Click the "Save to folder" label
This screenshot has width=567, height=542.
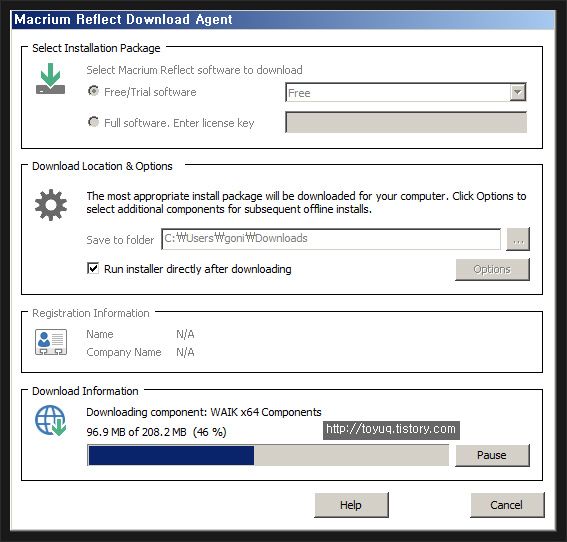(x=120, y=240)
